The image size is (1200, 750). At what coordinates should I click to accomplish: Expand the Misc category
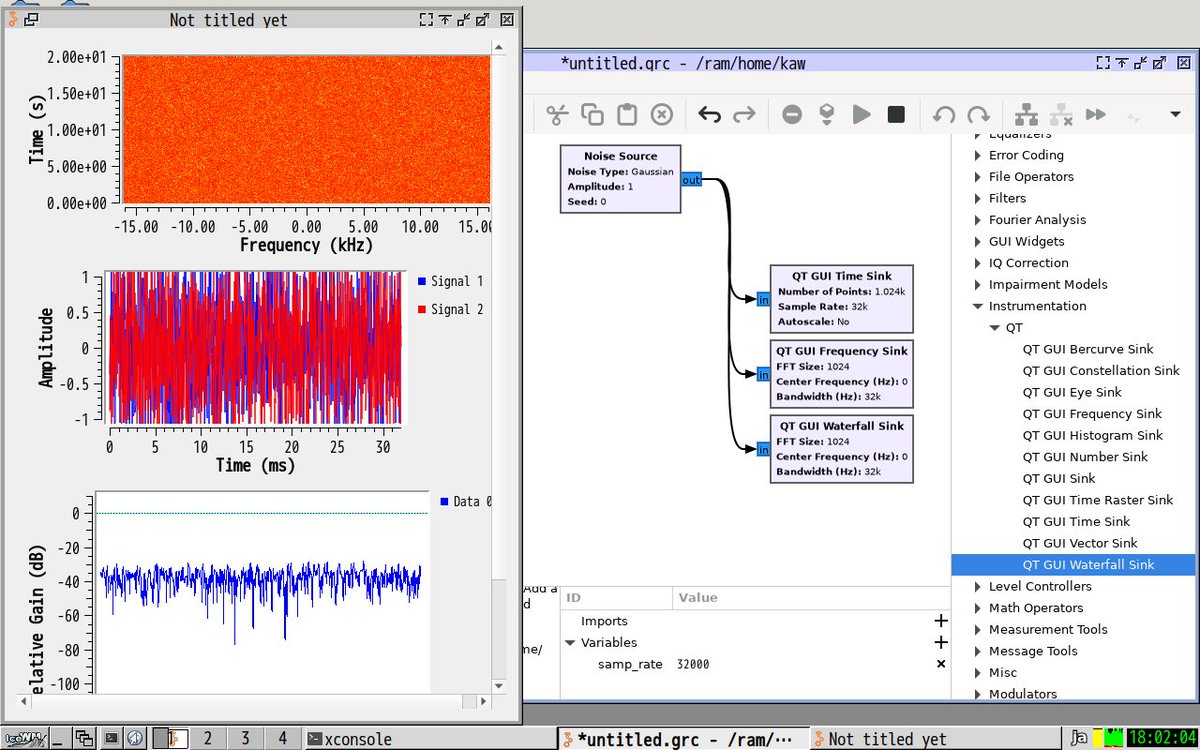[x=978, y=673]
